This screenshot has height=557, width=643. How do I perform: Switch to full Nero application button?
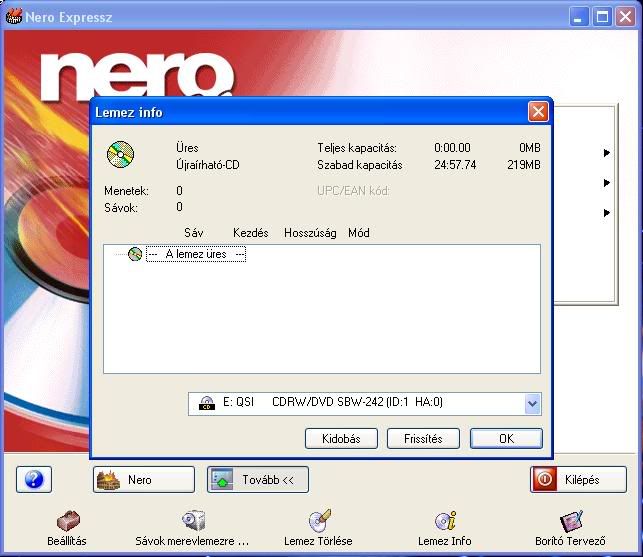click(x=143, y=480)
